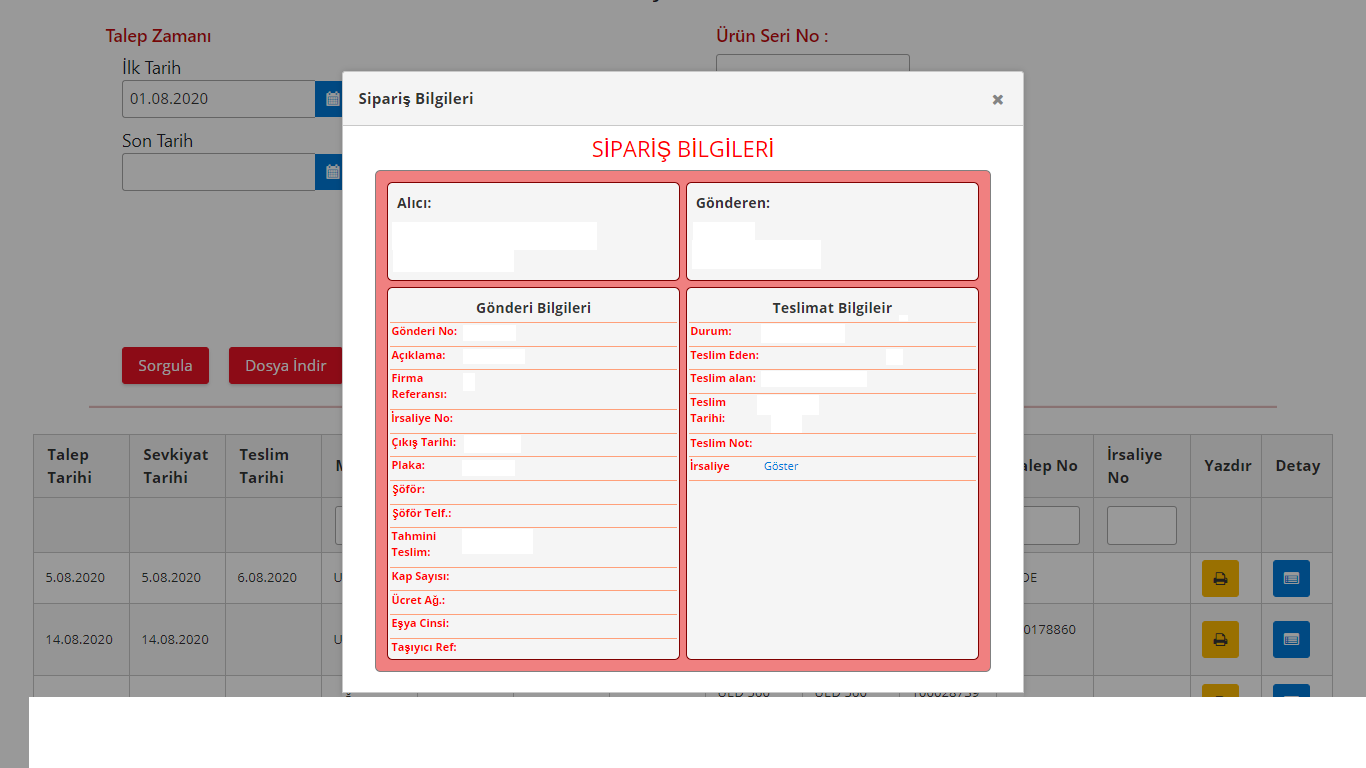1366x768 pixels.
Task: Click the Teslim Not: label
Action: (721, 443)
